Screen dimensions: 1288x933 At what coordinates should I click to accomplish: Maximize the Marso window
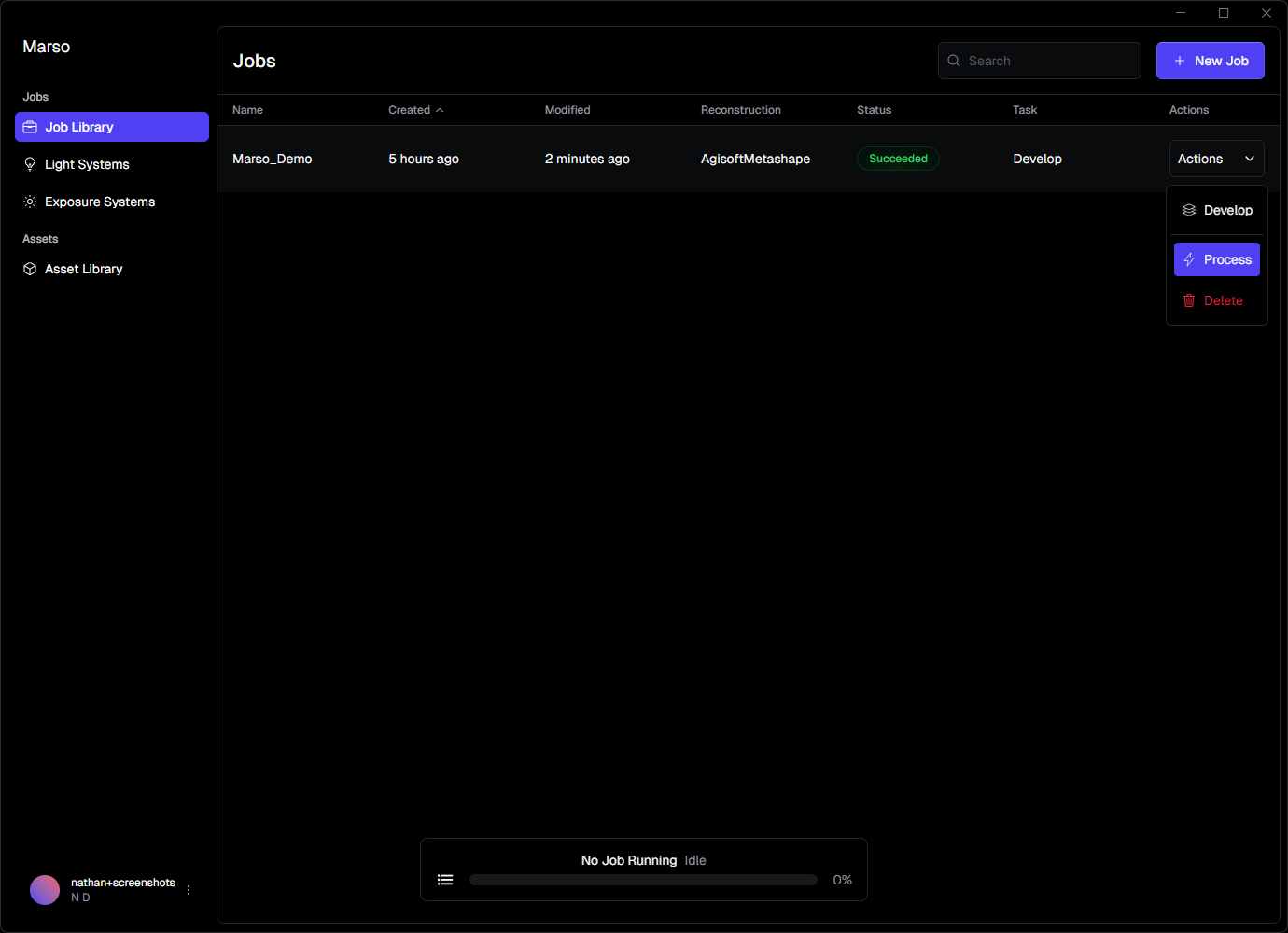click(1224, 13)
